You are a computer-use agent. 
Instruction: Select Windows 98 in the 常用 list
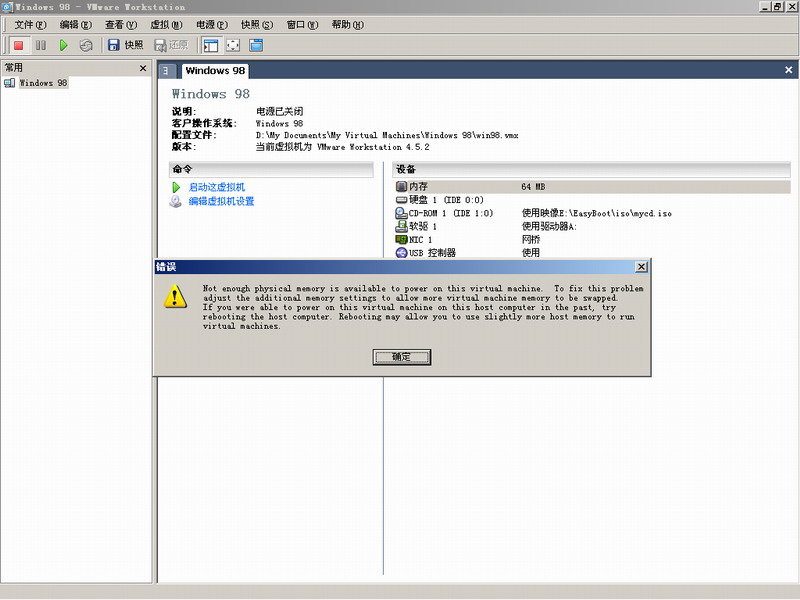(43, 83)
